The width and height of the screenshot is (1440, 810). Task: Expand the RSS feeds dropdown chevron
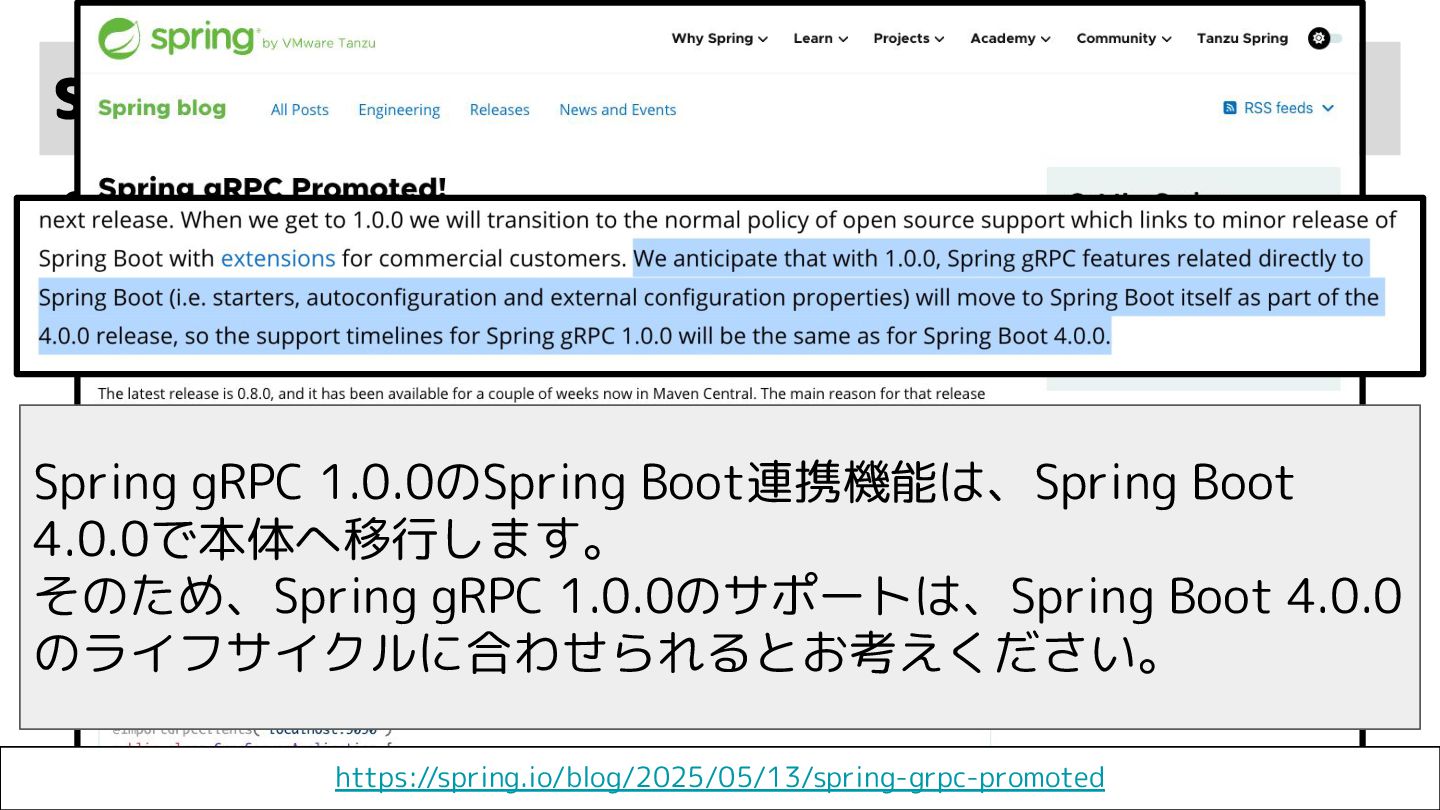click(x=1328, y=108)
